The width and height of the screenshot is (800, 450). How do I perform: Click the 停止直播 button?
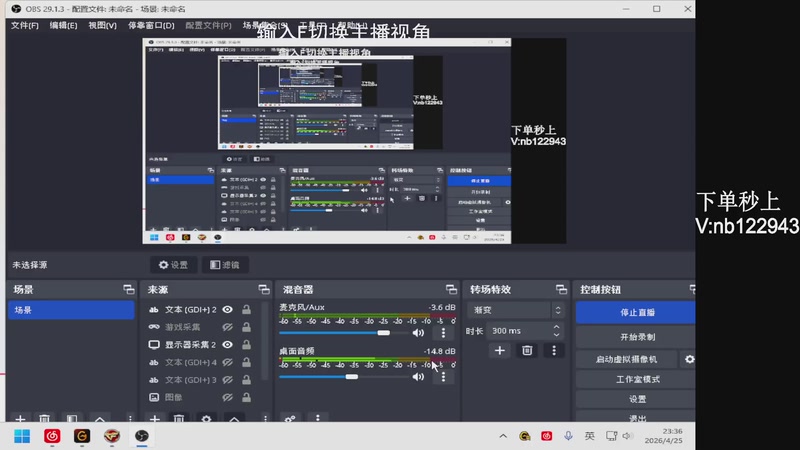636,312
